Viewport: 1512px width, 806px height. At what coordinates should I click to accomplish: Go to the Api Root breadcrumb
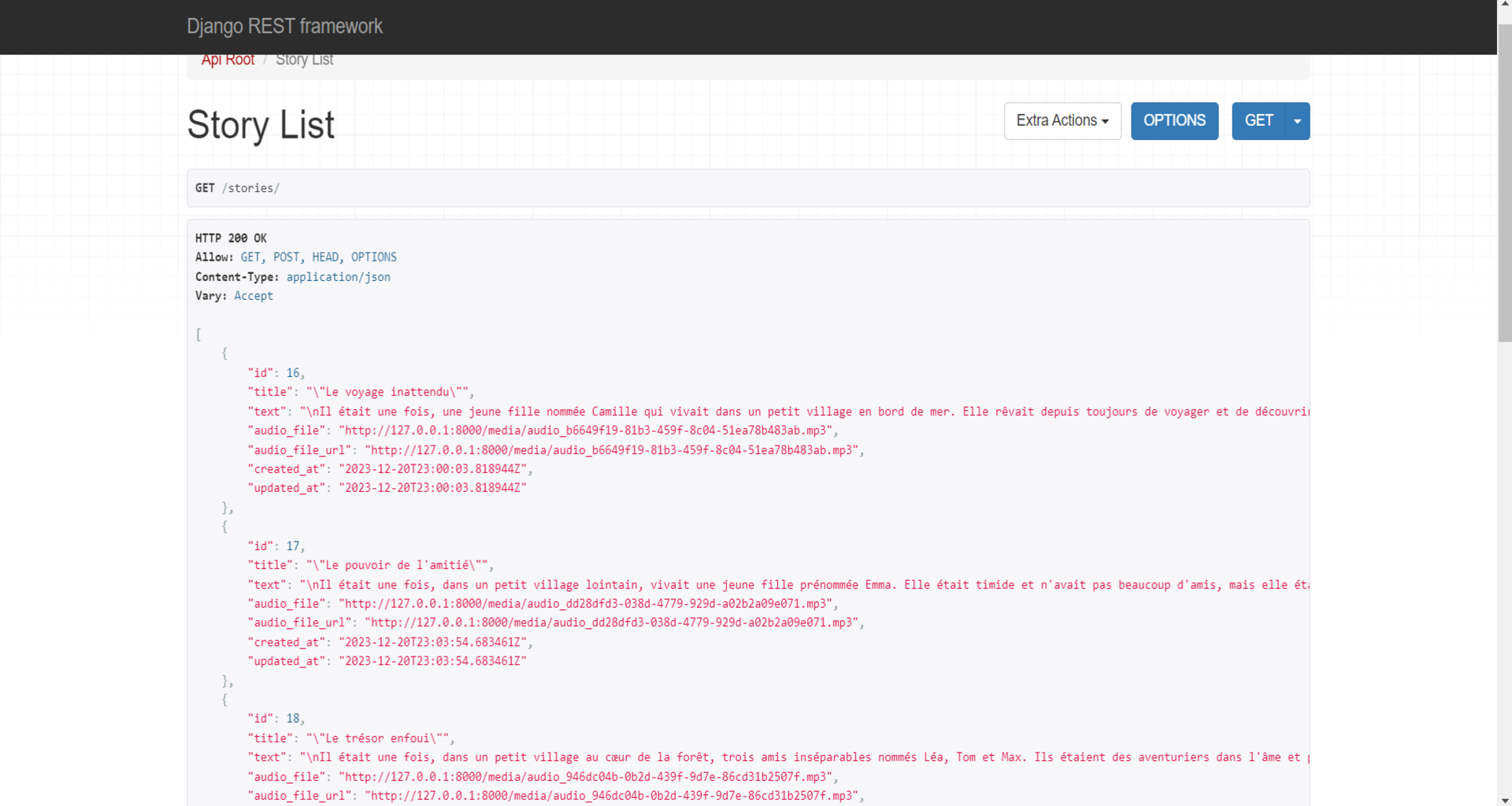(228, 60)
